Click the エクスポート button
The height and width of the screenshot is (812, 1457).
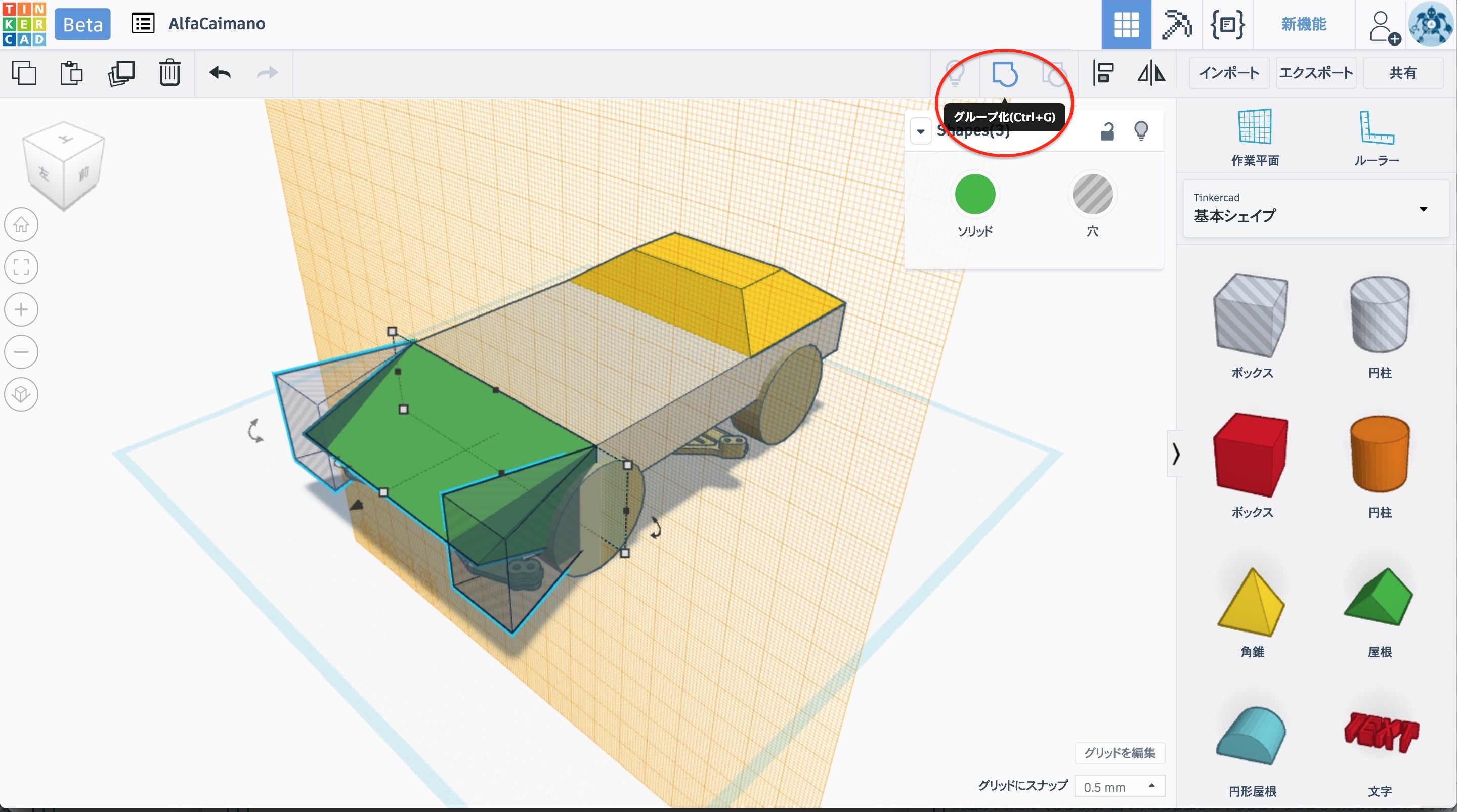[1315, 73]
